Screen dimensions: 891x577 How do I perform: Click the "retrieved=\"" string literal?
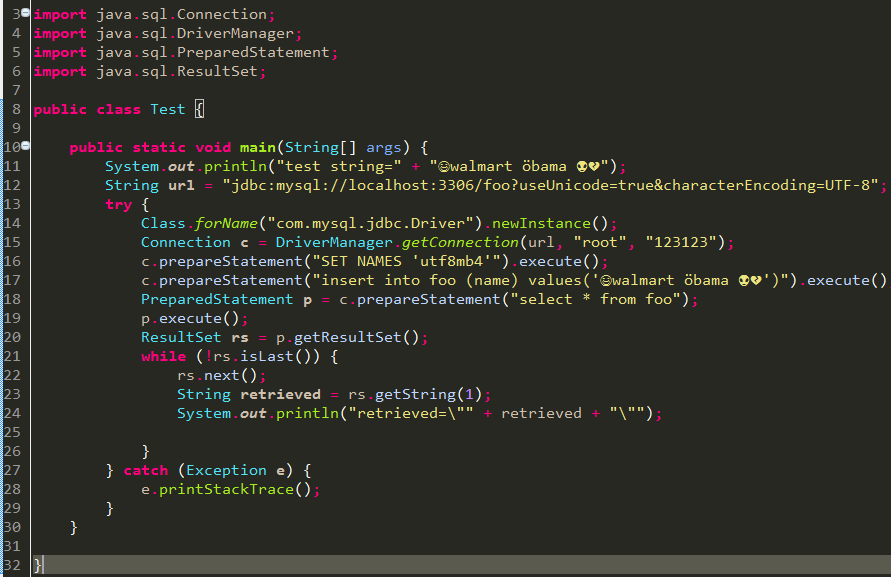point(411,413)
